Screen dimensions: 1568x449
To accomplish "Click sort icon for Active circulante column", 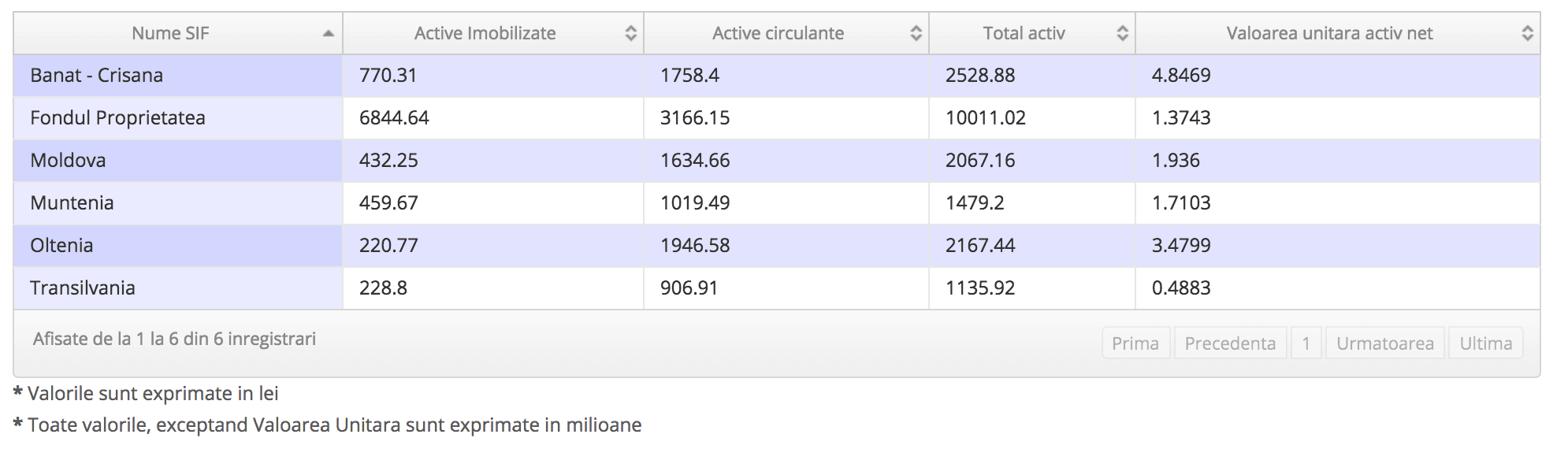I will pyautogui.click(x=916, y=33).
